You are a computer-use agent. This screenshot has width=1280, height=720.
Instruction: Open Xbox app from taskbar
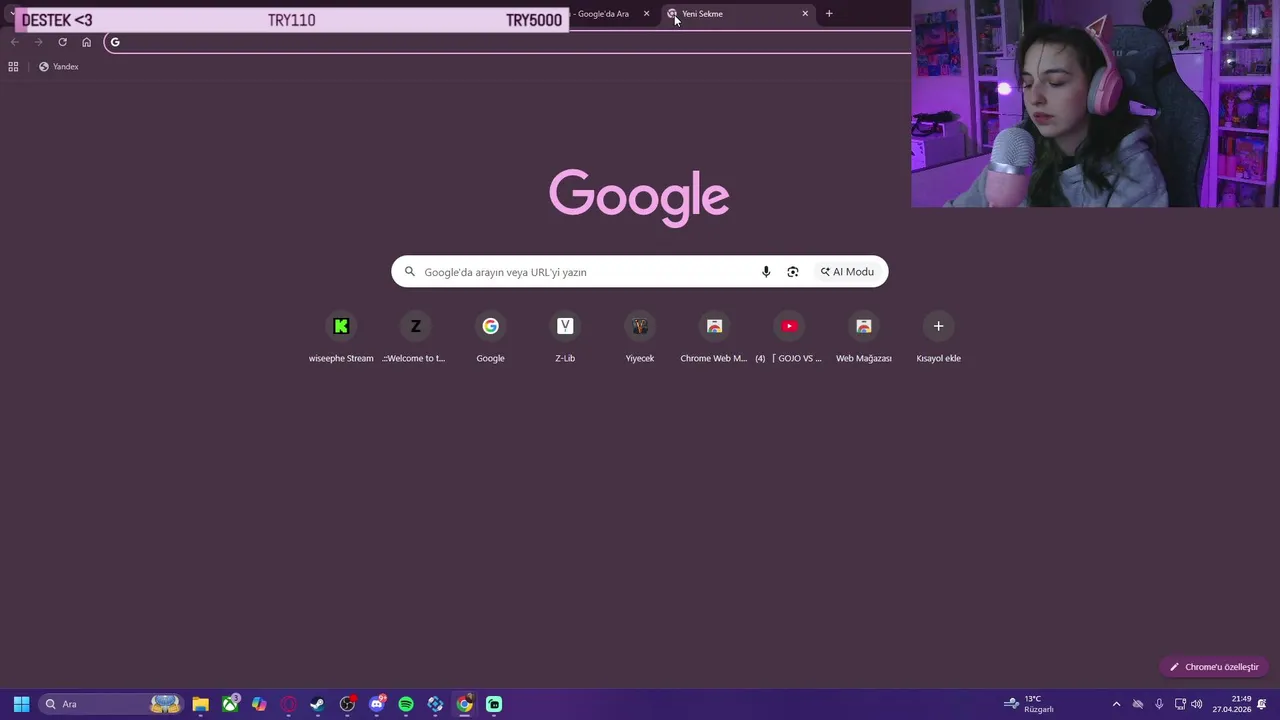(230, 704)
